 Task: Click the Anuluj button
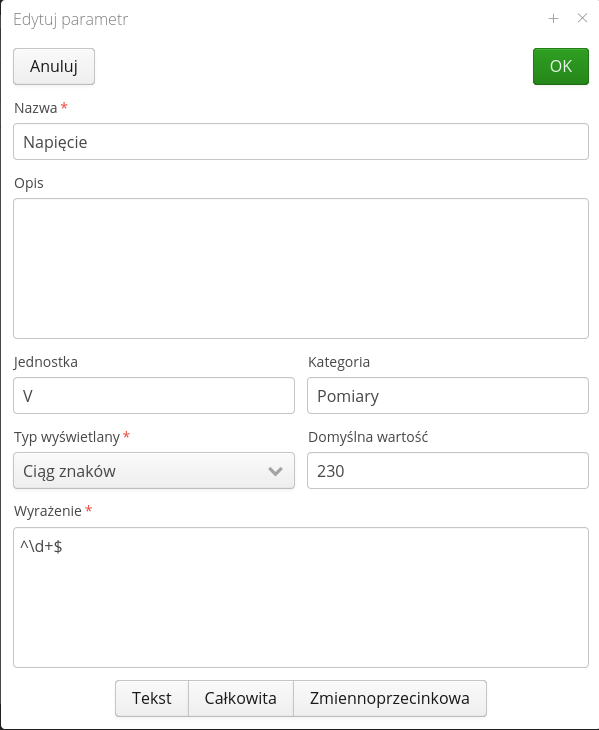tap(54, 67)
